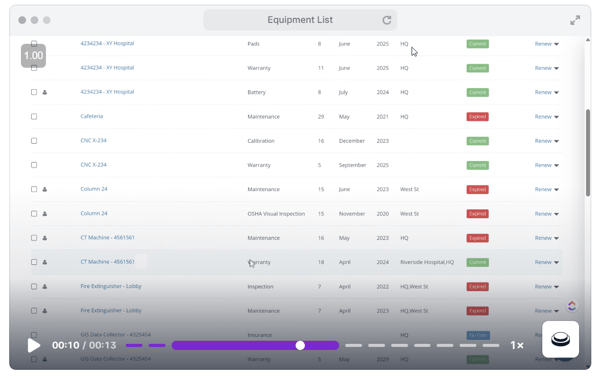Click 'November' month in OSHA row
The width and height of the screenshot is (600, 378).
click(352, 214)
